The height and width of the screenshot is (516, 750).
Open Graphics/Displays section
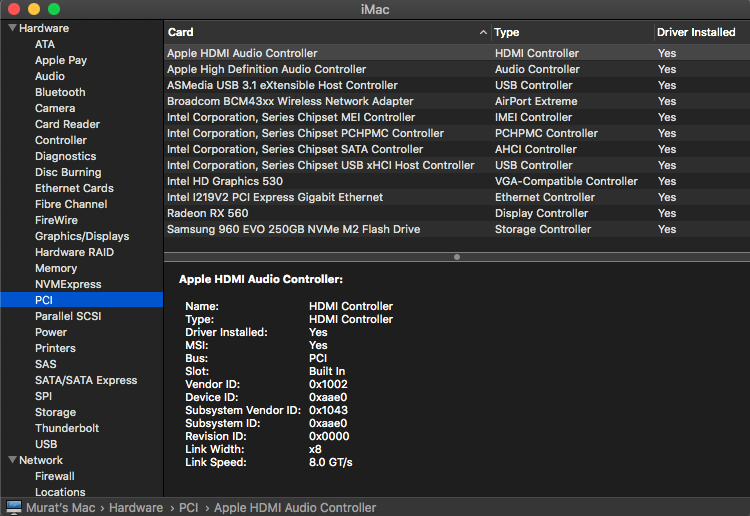pyautogui.click(x=82, y=236)
